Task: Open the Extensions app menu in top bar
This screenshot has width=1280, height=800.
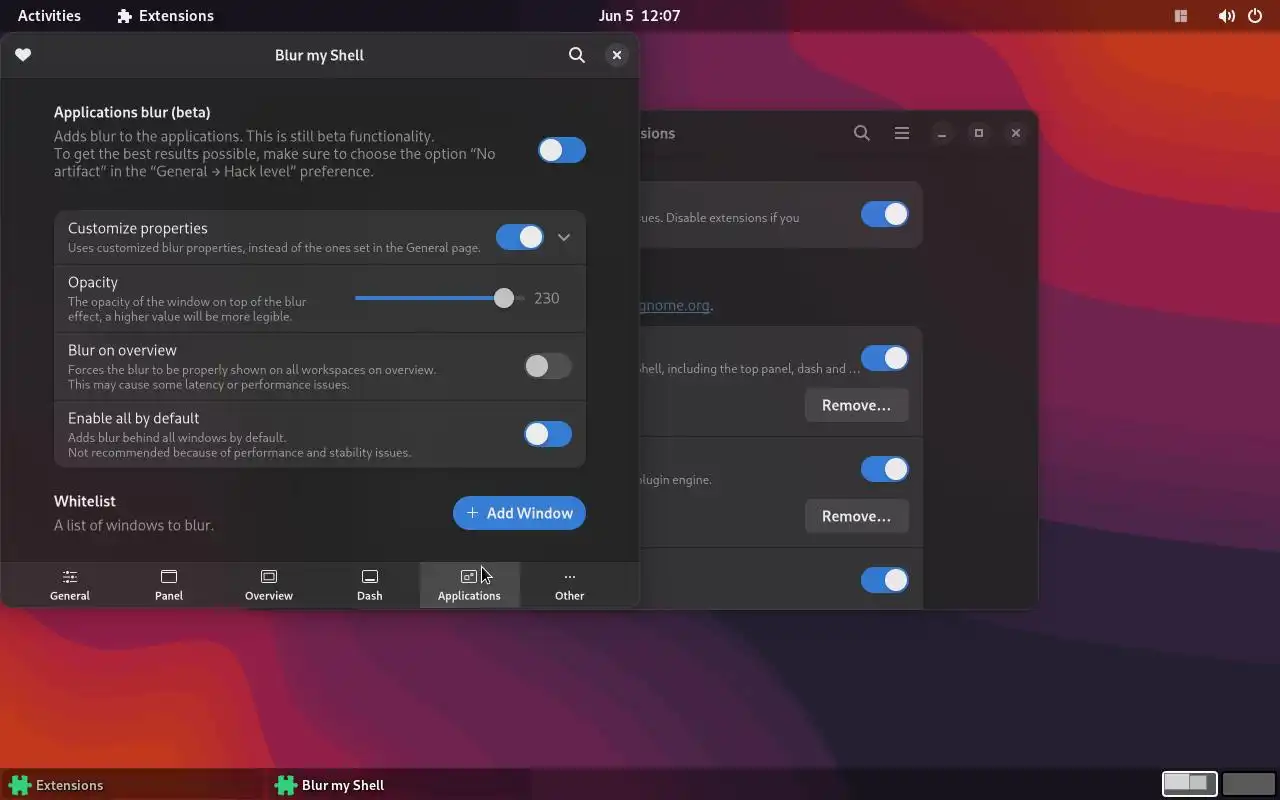Action: click(x=165, y=15)
